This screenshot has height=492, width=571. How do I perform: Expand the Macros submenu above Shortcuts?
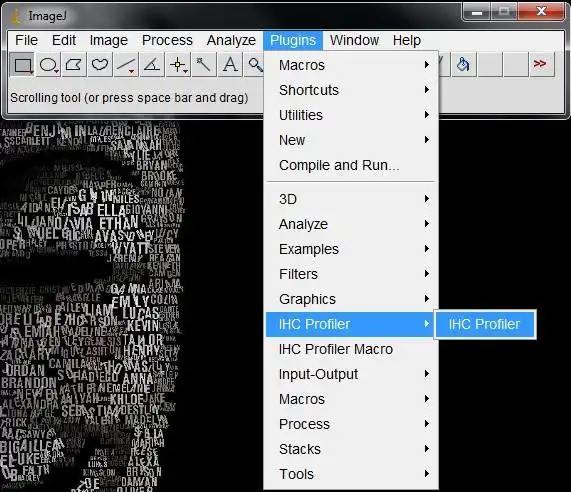click(x=351, y=65)
